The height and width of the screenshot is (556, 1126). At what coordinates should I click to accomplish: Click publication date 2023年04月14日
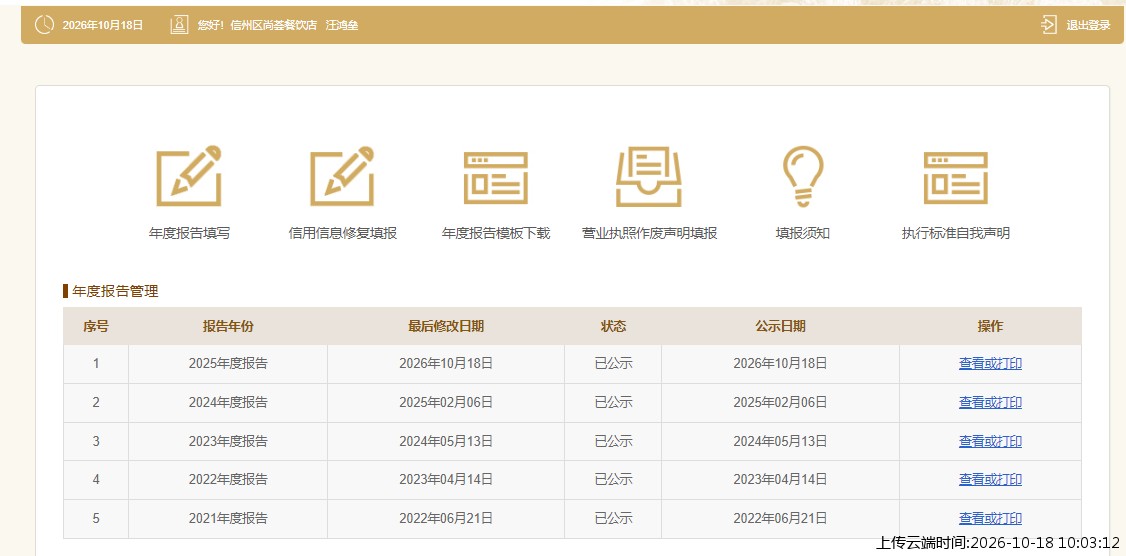point(780,479)
